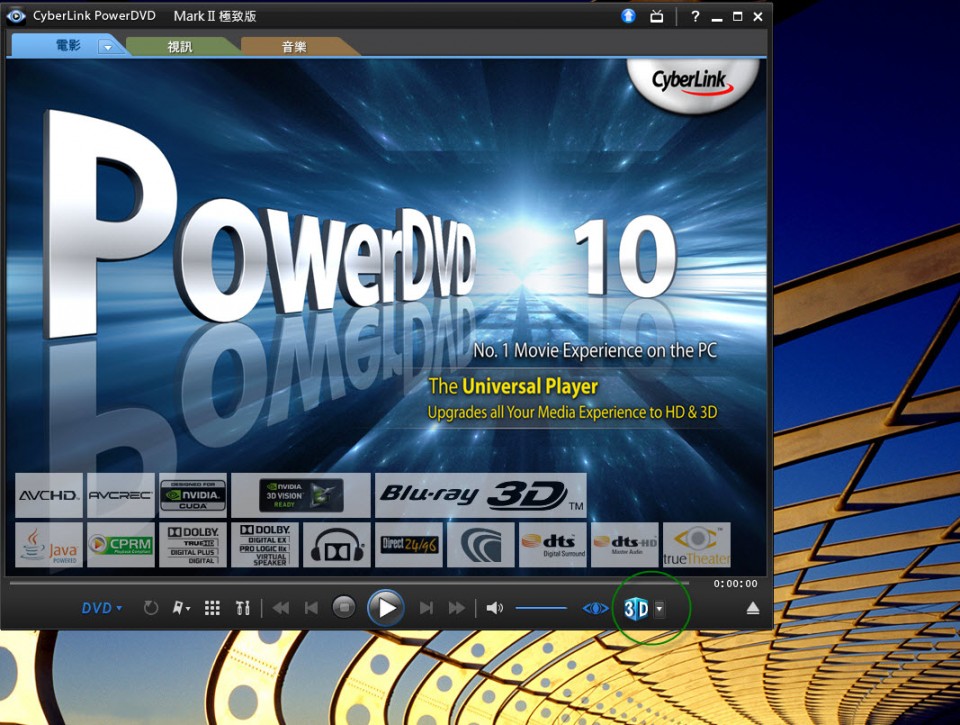Click the 'The Universal Player' text

click(513, 386)
